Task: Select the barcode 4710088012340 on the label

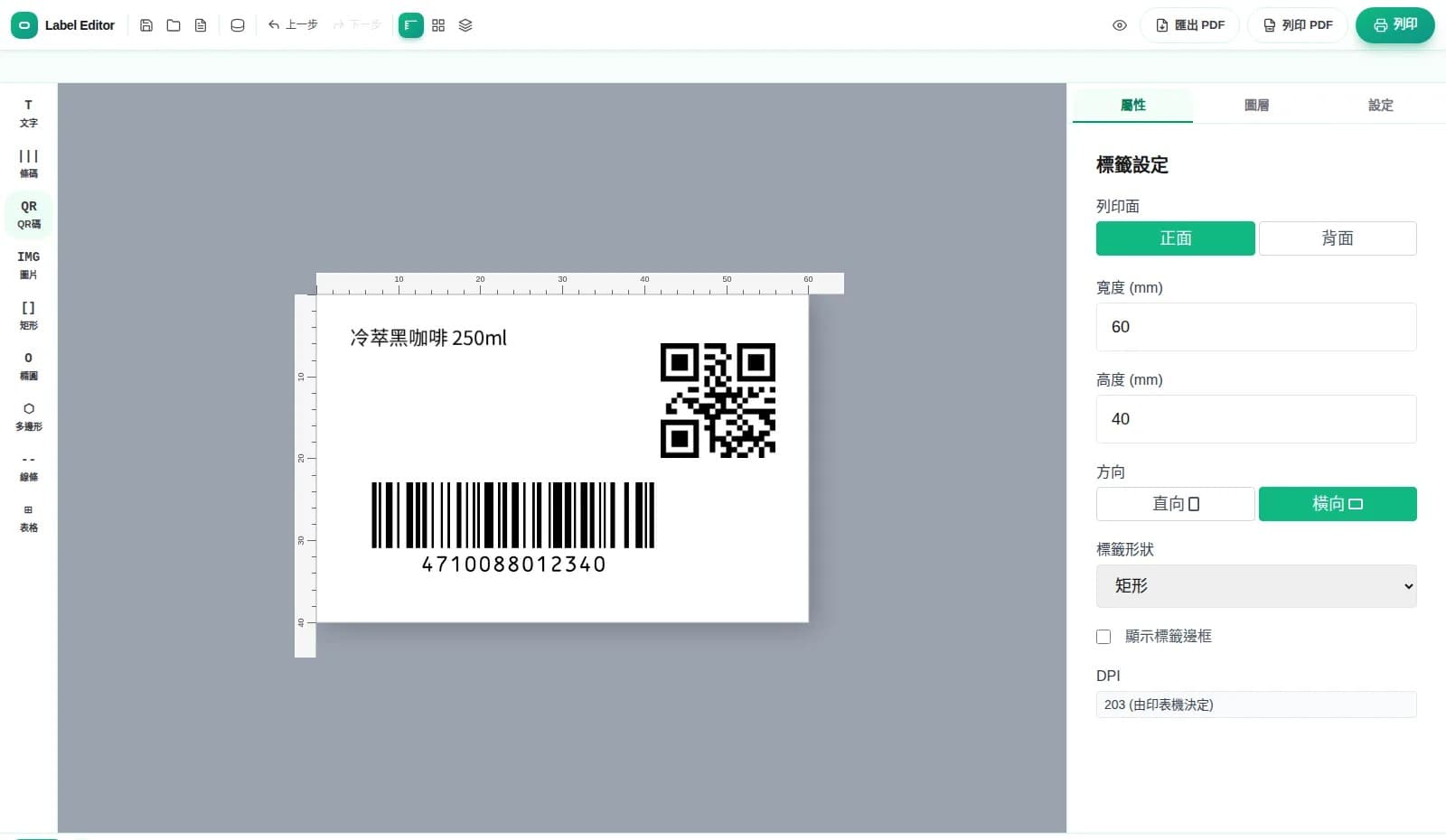Action: [513, 528]
